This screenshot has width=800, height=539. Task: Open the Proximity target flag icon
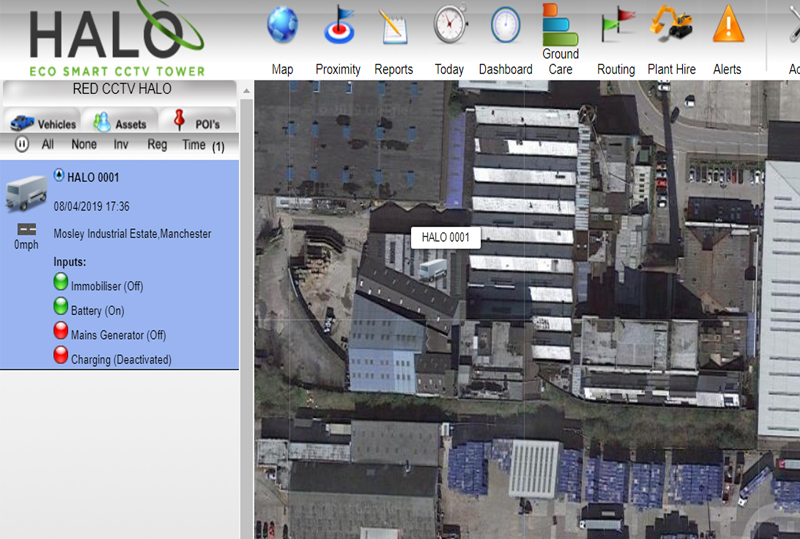339,24
